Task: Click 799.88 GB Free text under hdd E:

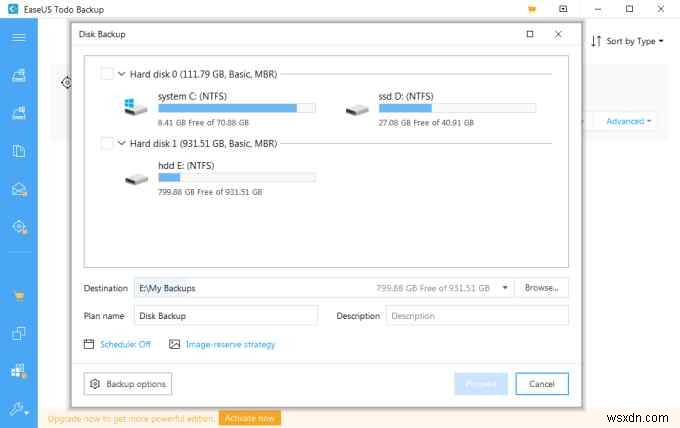Action: (x=210, y=192)
